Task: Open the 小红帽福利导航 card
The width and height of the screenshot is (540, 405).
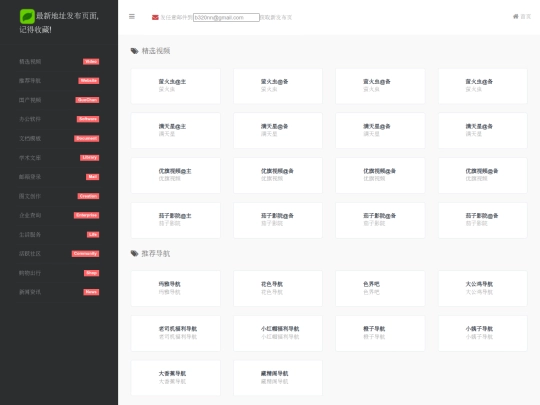Action: tap(278, 333)
